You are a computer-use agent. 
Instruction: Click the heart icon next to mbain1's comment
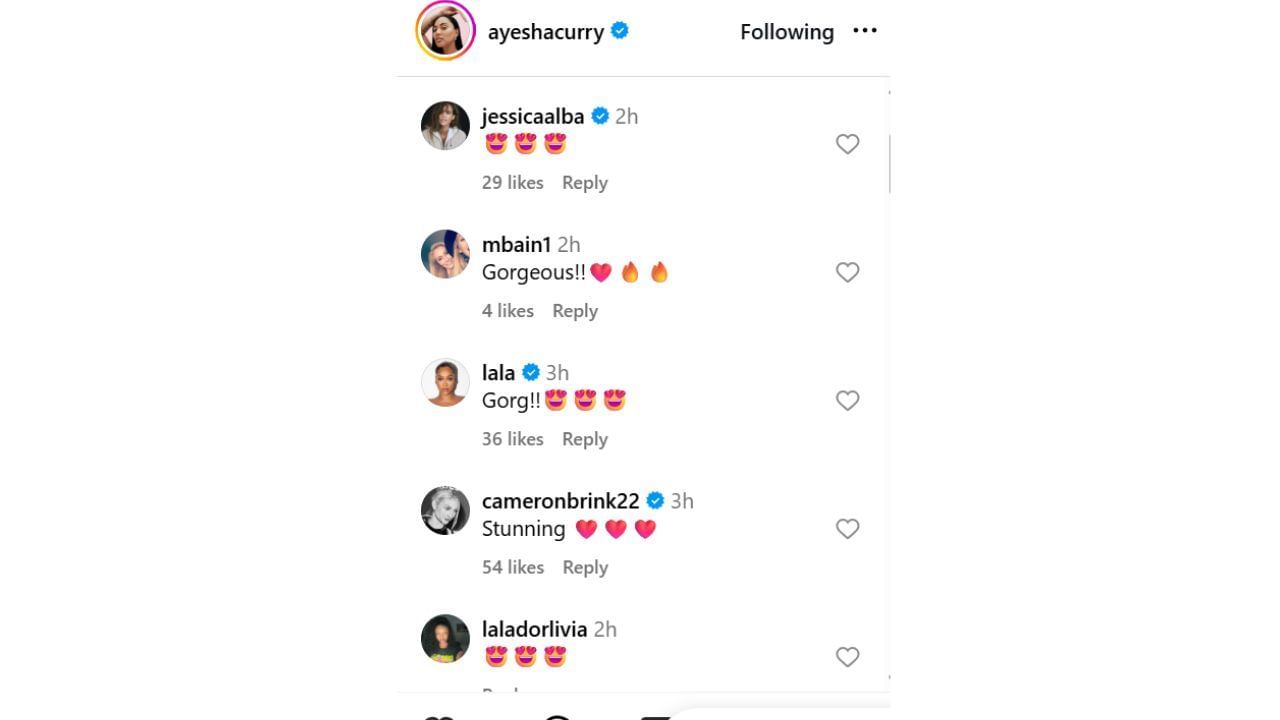847,272
